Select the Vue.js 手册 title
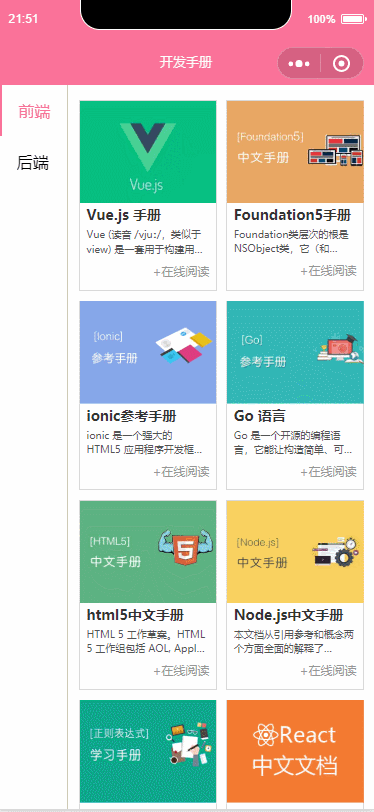This screenshot has width=374, height=812. 123,215
